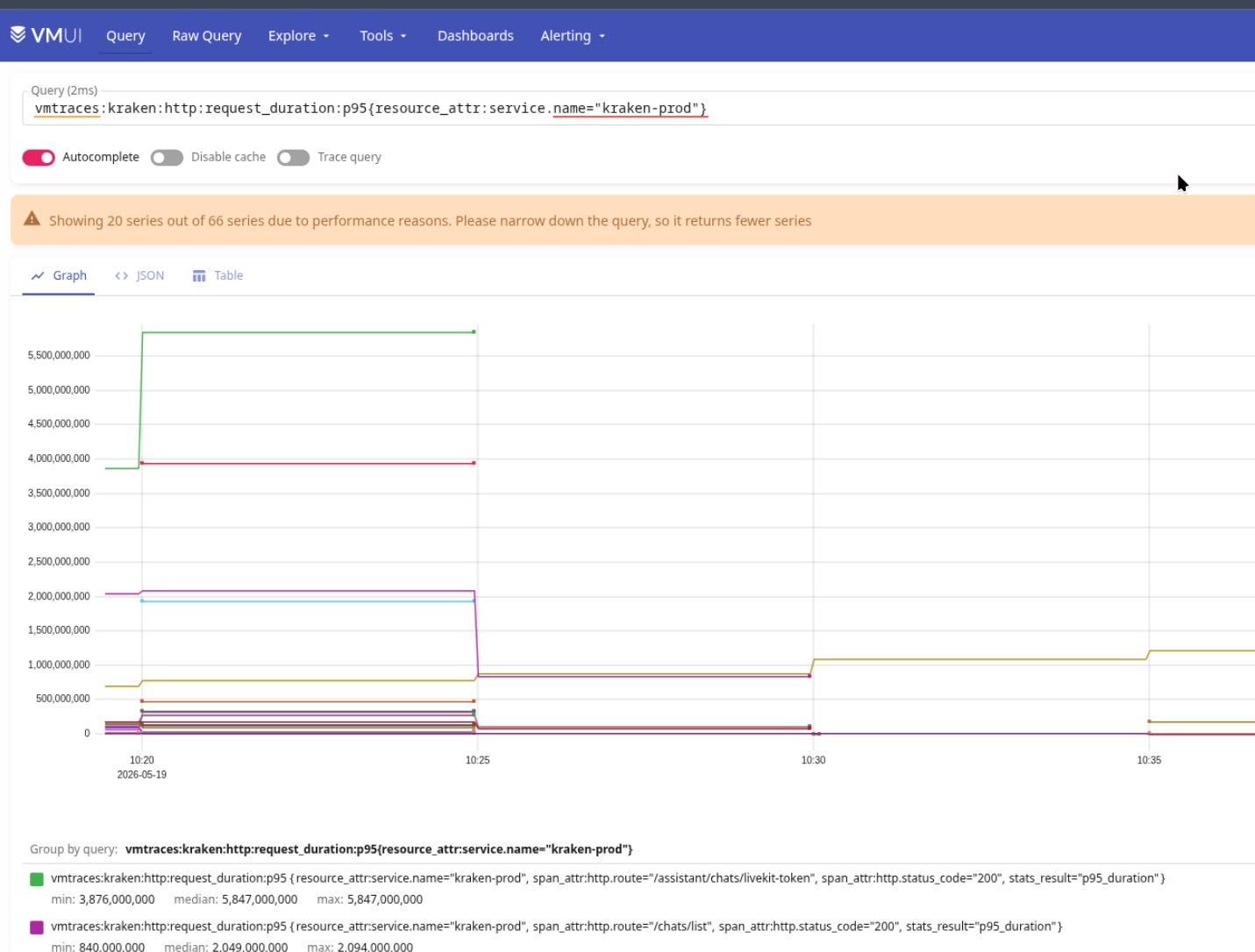This screenshot has height=952, width=1255.
Task: Click the green line's endpoint dot at 10:25
Action: tap(474, 332)
